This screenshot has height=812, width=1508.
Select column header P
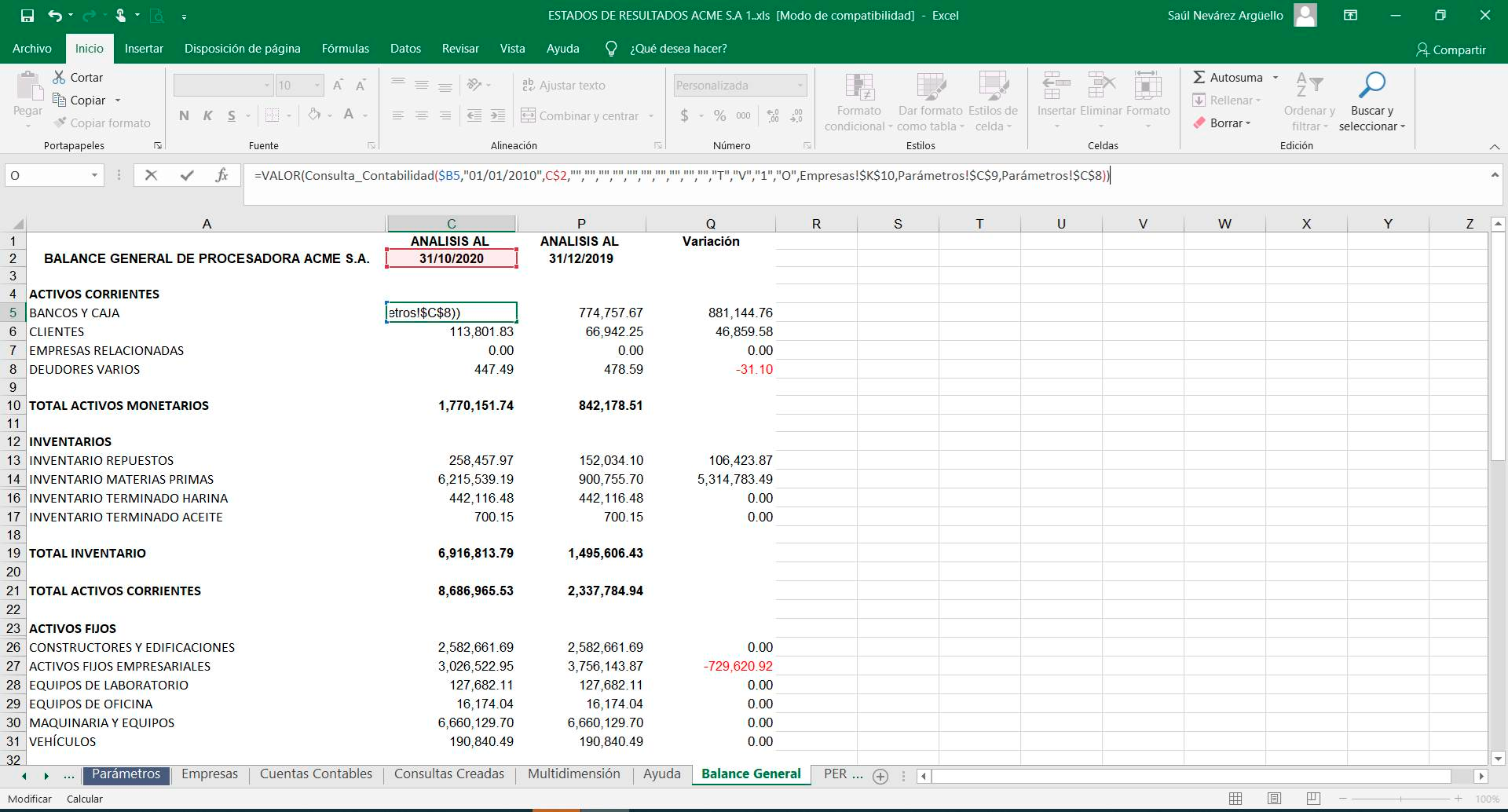581,224
